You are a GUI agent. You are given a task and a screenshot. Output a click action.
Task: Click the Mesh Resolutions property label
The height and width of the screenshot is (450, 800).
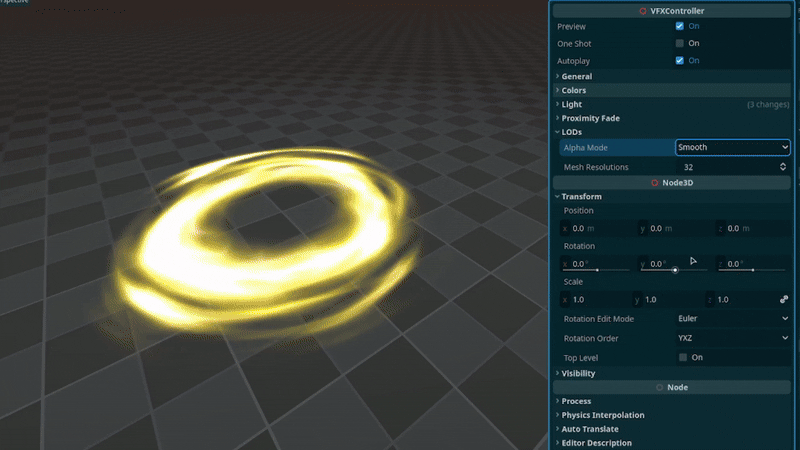596,167
